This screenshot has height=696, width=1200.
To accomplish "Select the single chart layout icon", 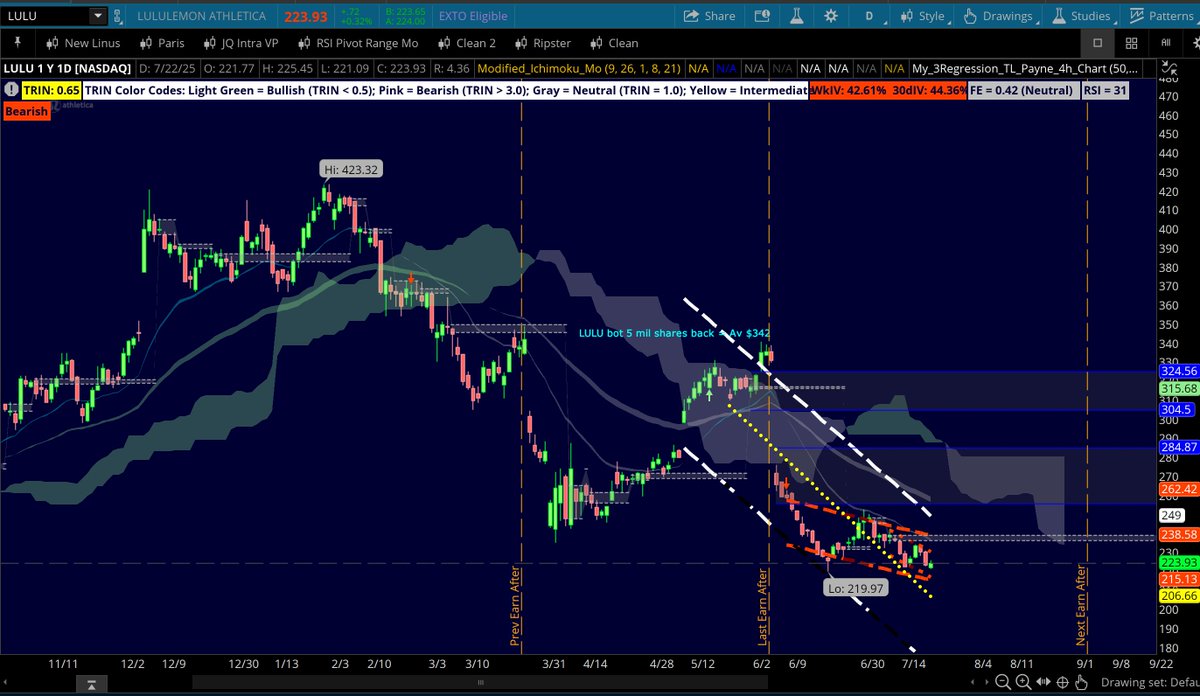I will tap(1097, 43).
